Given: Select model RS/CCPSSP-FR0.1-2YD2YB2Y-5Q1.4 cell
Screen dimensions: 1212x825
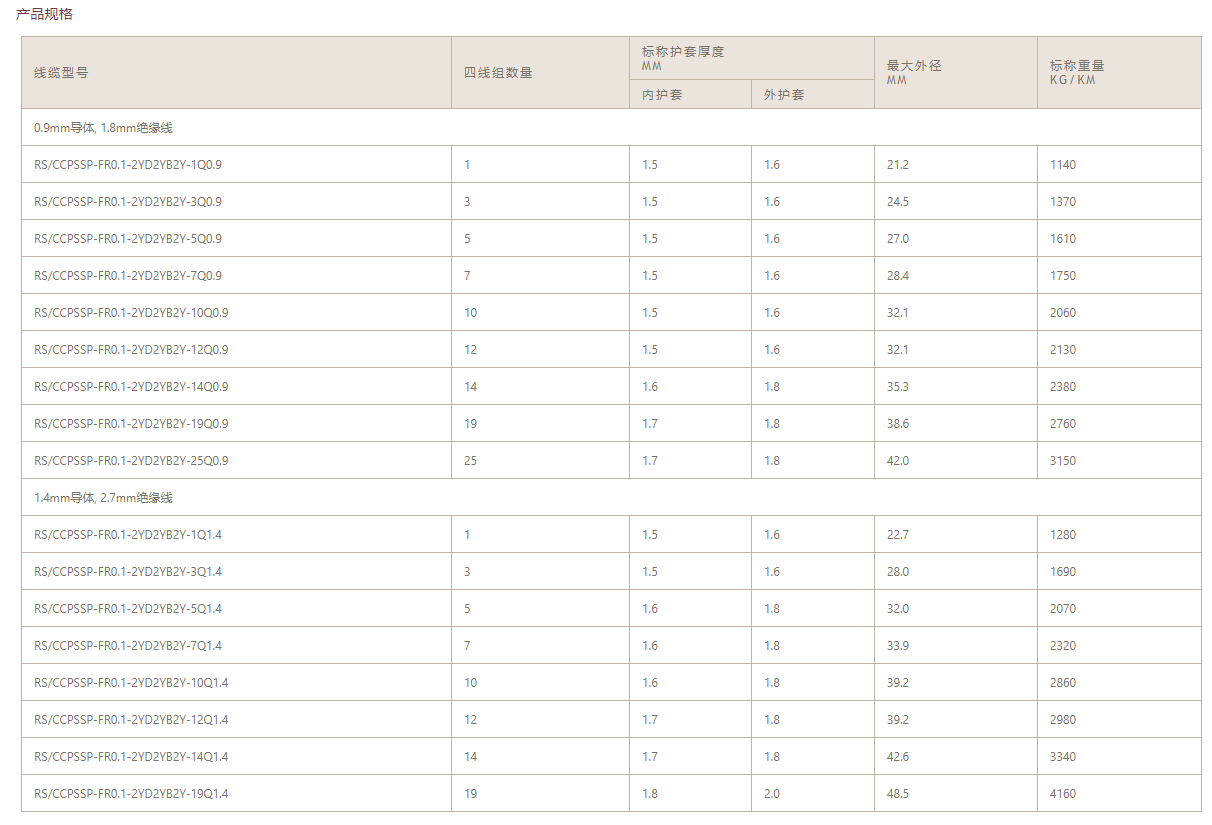Looking at the screenshot, I should (x=128, y=609).
